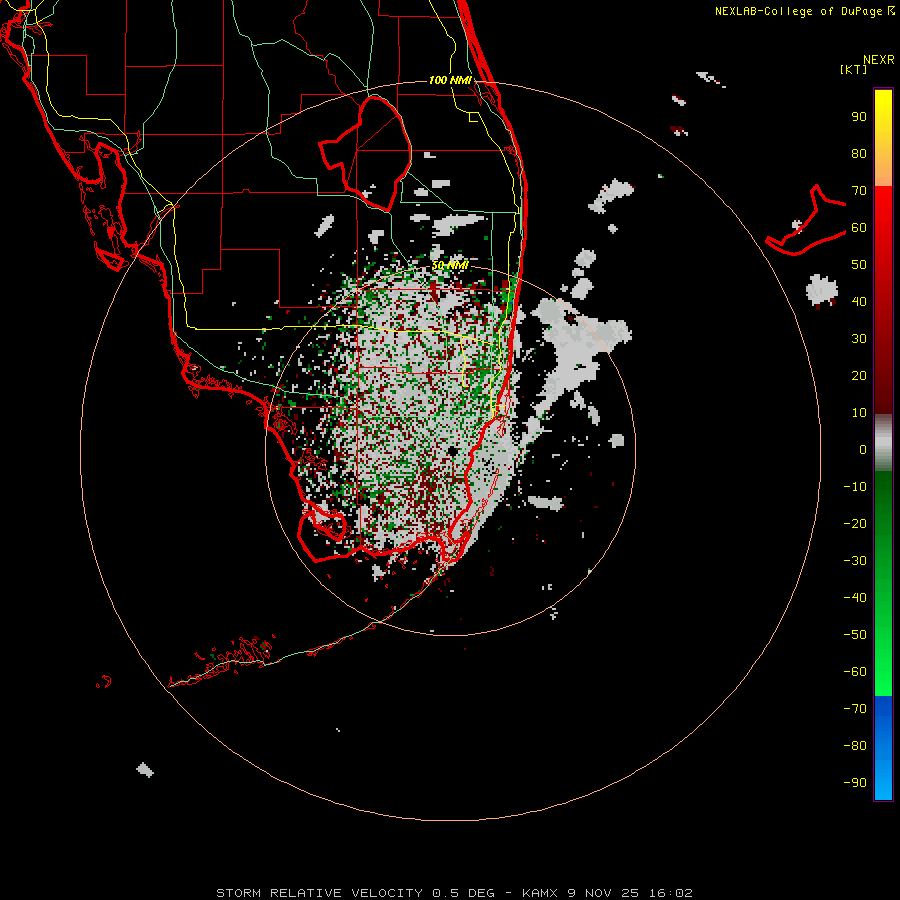Select the -50 value on velocity scale

coord(855,635)
